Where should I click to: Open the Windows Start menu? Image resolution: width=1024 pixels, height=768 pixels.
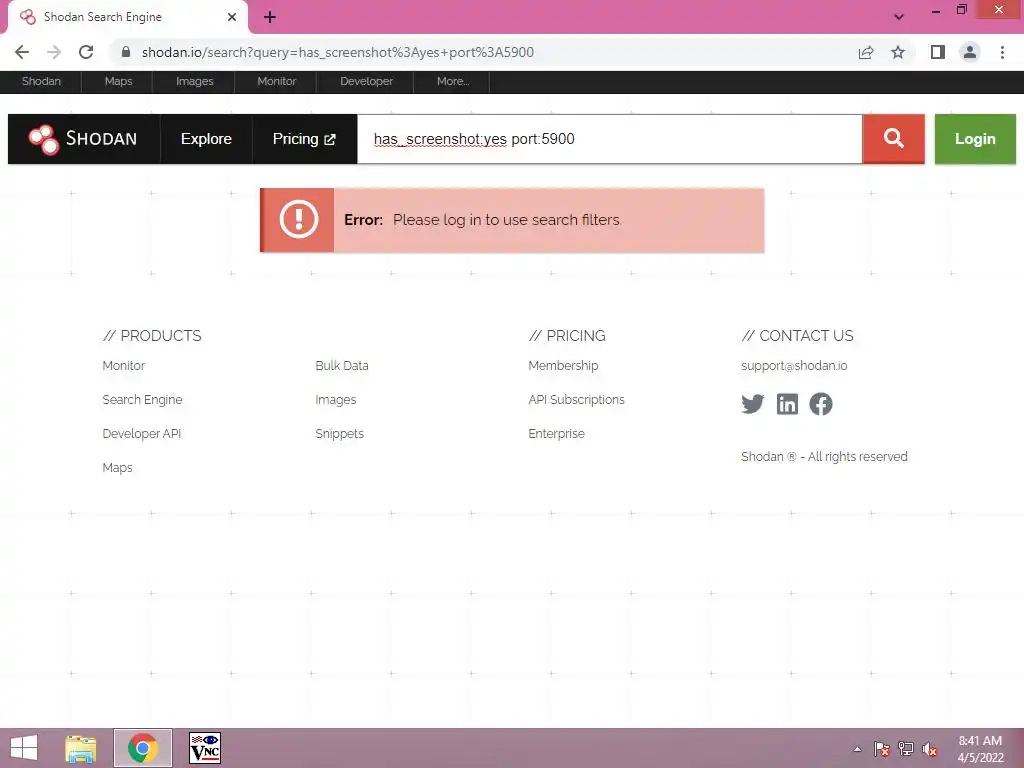24,748
